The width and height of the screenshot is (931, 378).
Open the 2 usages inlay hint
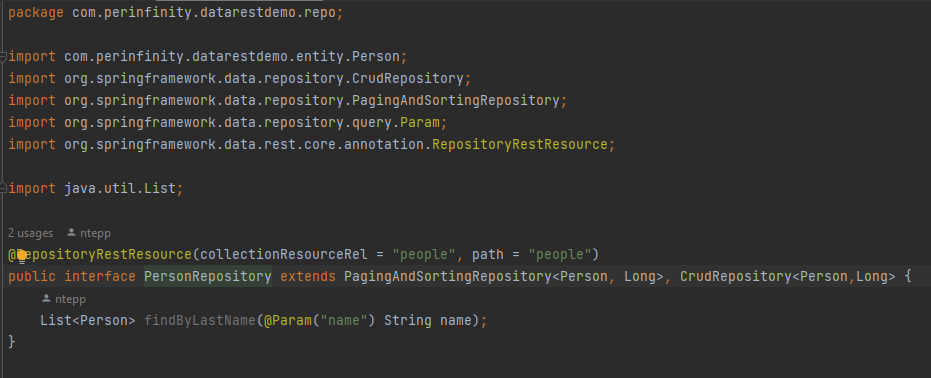[30, 233]
